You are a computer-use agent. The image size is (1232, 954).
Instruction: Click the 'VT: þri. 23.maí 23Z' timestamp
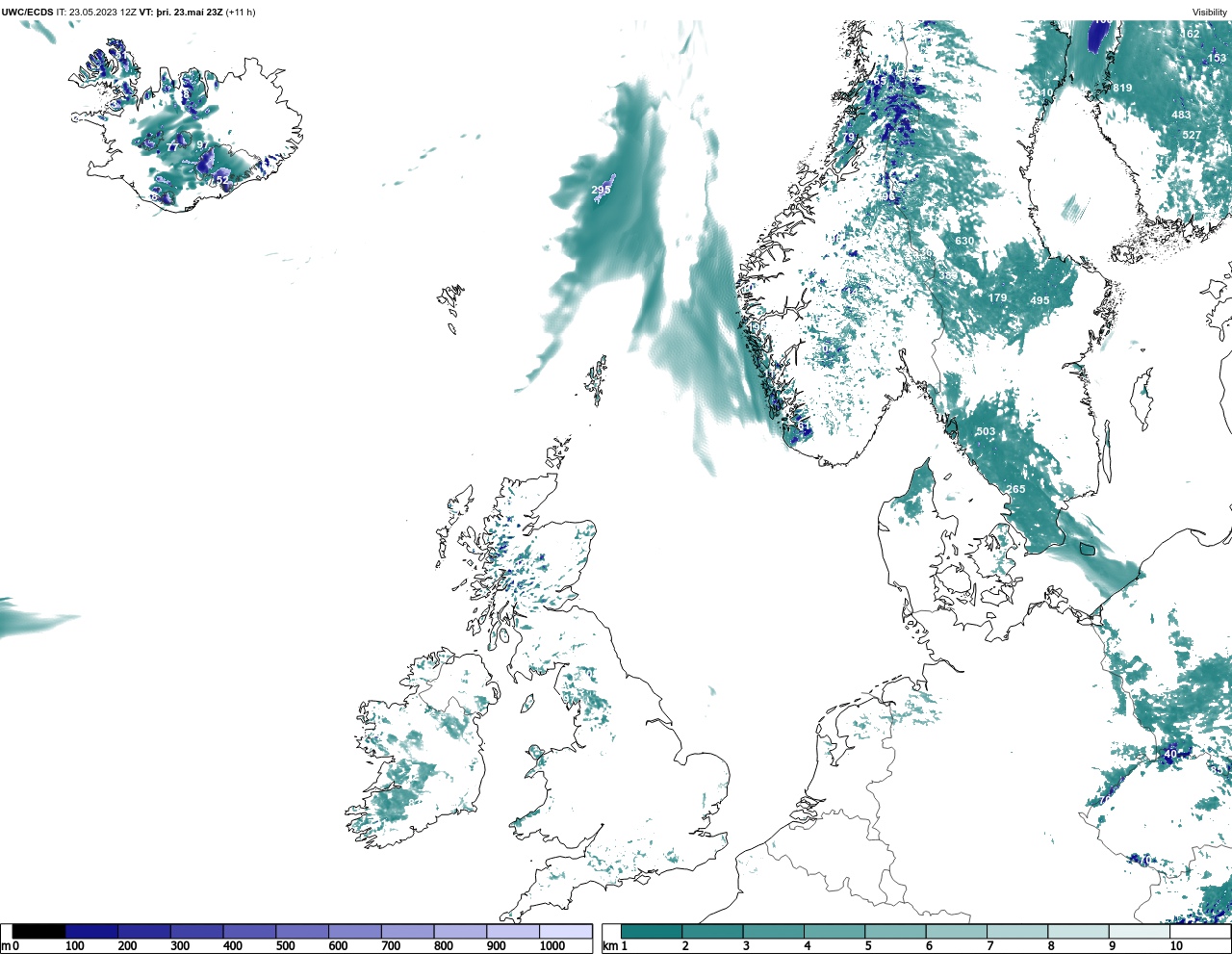coord(180,12)
